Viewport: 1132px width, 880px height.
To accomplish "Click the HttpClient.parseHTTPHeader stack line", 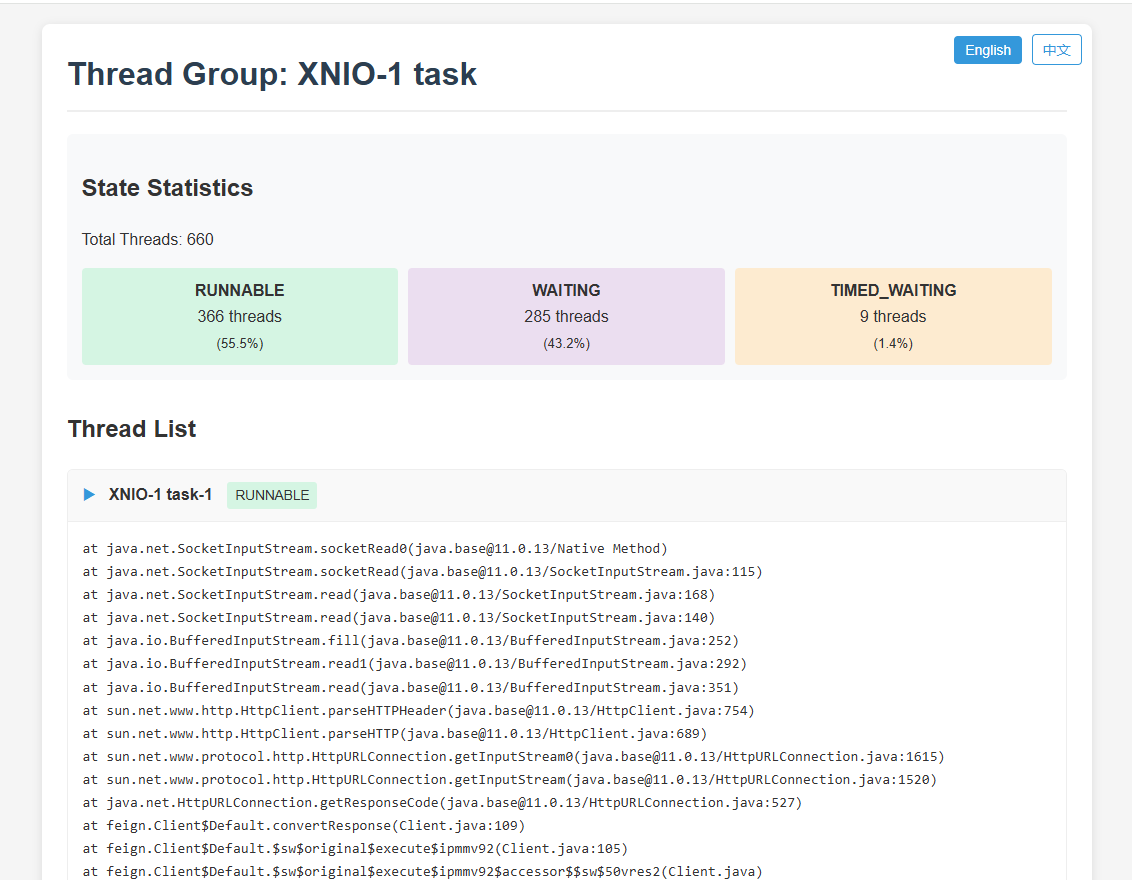I will click(x=419, y=711).
